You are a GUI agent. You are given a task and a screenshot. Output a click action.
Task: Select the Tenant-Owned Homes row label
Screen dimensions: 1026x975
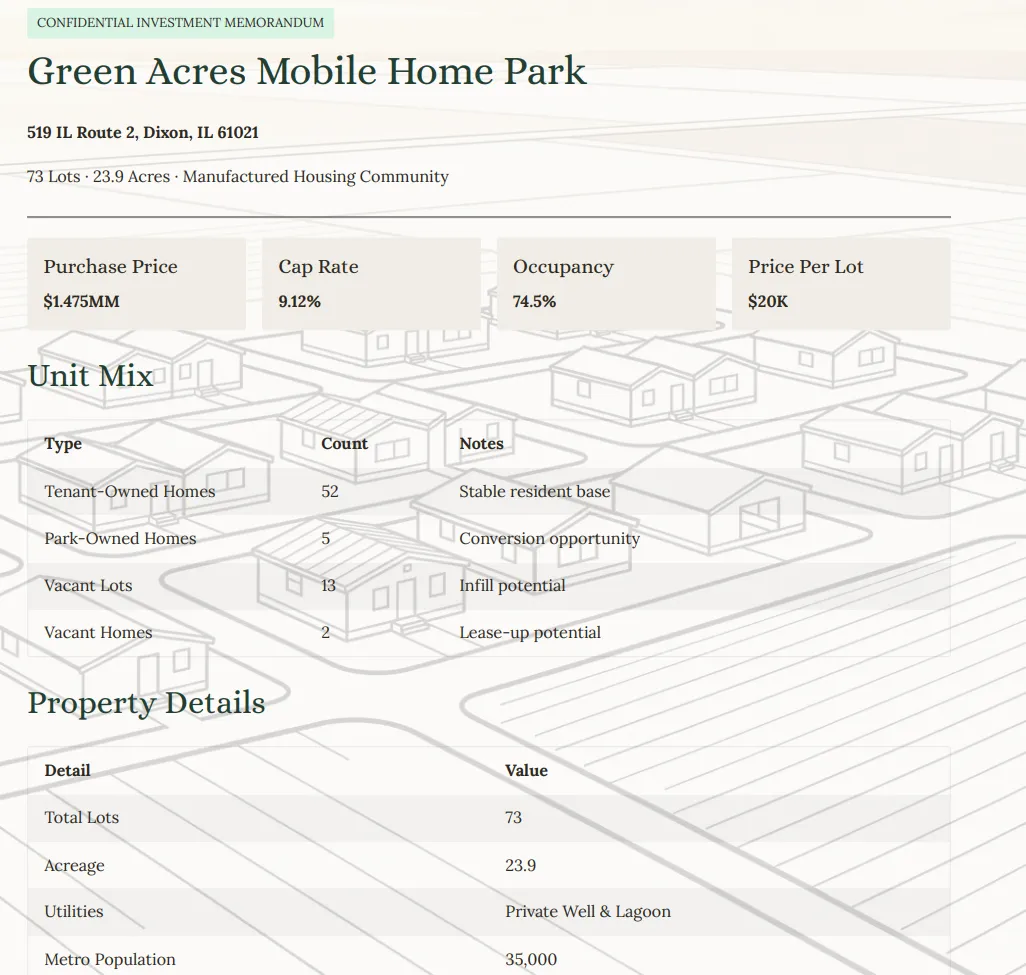130,491
